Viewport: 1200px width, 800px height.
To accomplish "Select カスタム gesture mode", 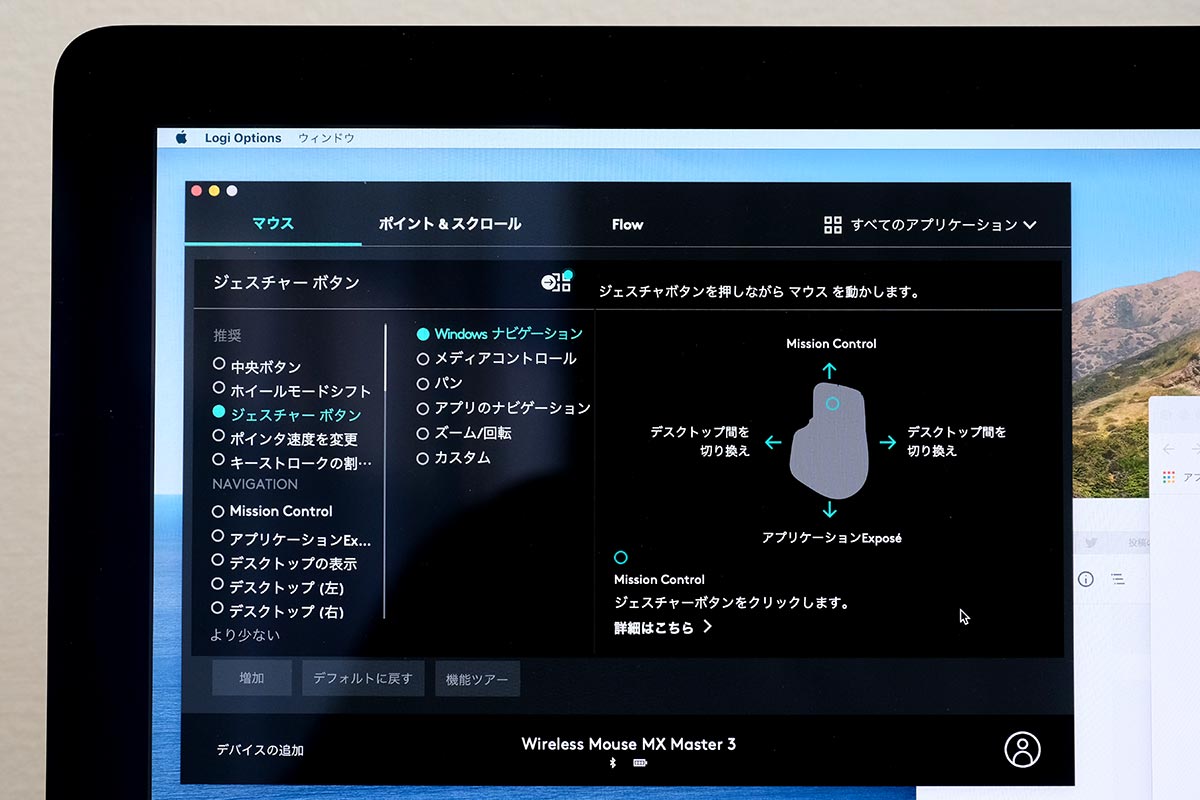I will [x=454, y=458].
